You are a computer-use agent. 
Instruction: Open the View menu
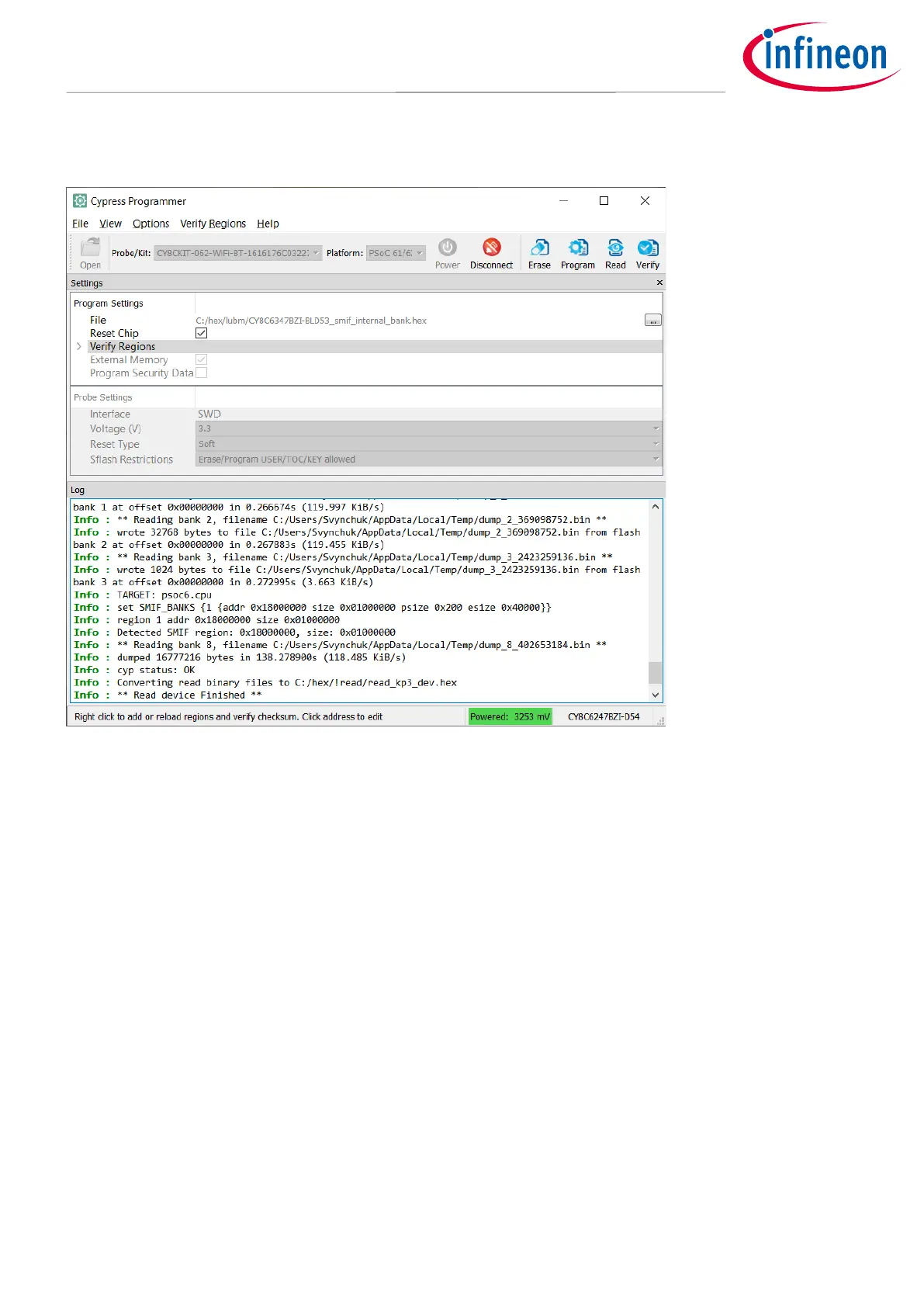pyautogui.click(x=110, y=224)
